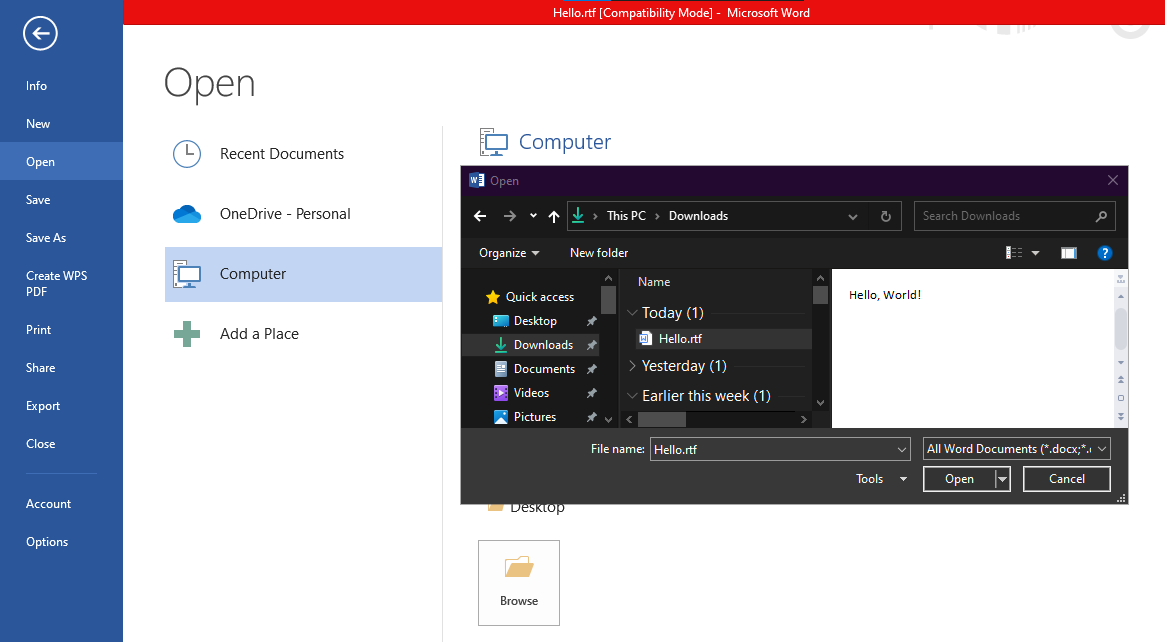Click the dialog back navigation arrow

pyautogui.click(x=480, y=216)
